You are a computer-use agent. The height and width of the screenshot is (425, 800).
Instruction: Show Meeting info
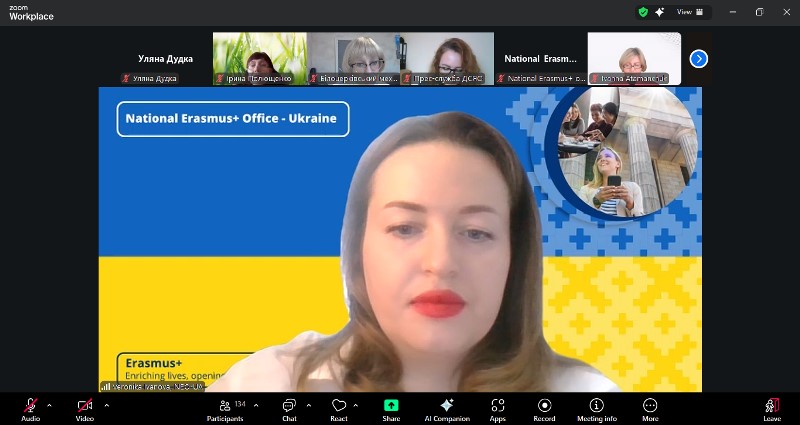point(597,406)
